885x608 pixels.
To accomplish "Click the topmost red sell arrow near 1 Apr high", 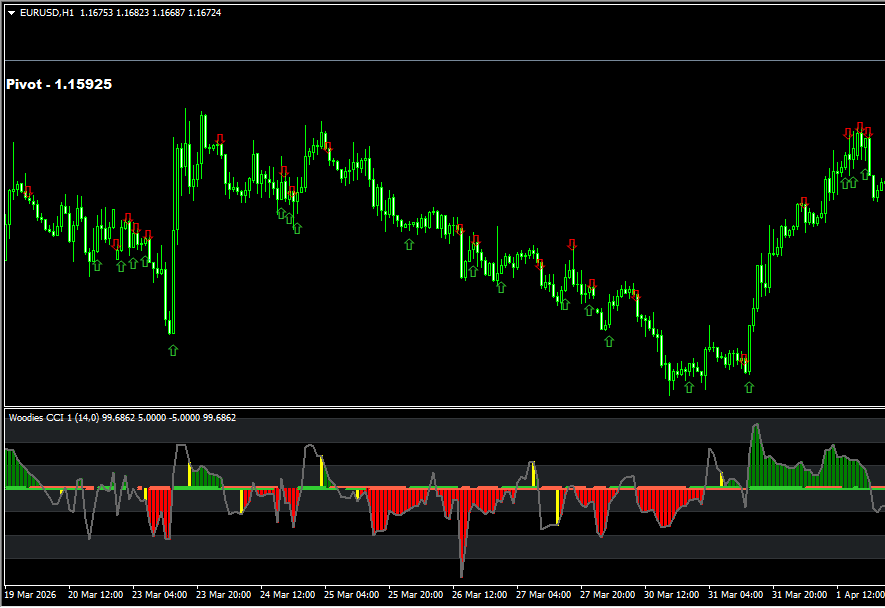I will 860,127.
